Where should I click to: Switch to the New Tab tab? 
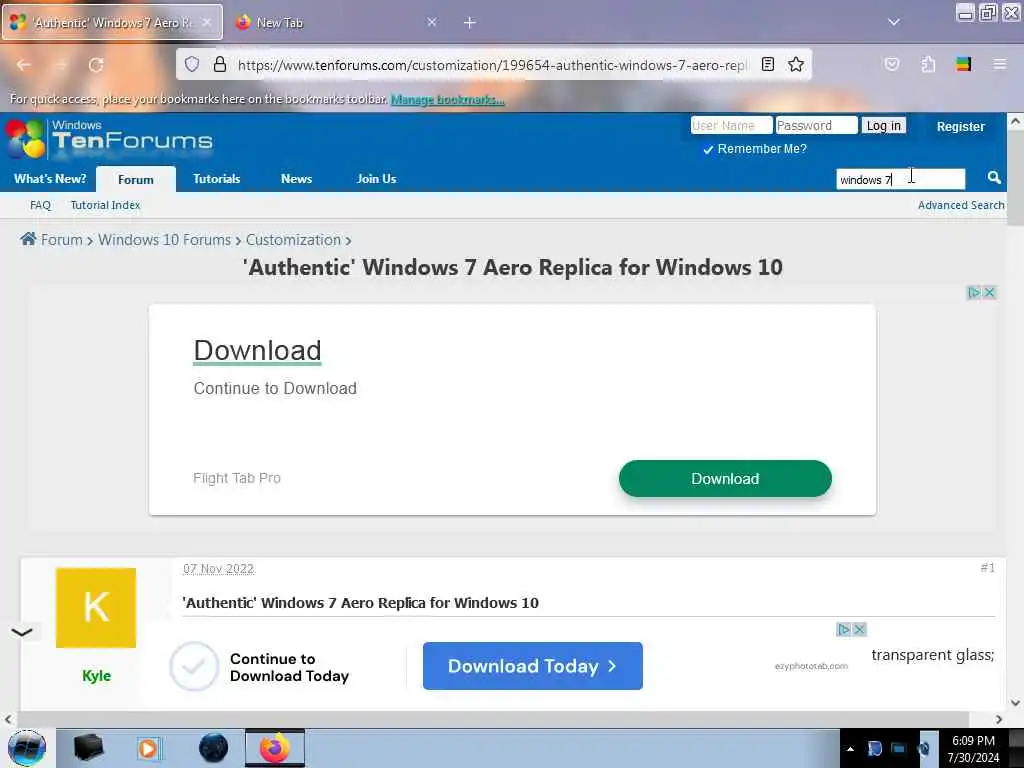click(334, 22)
